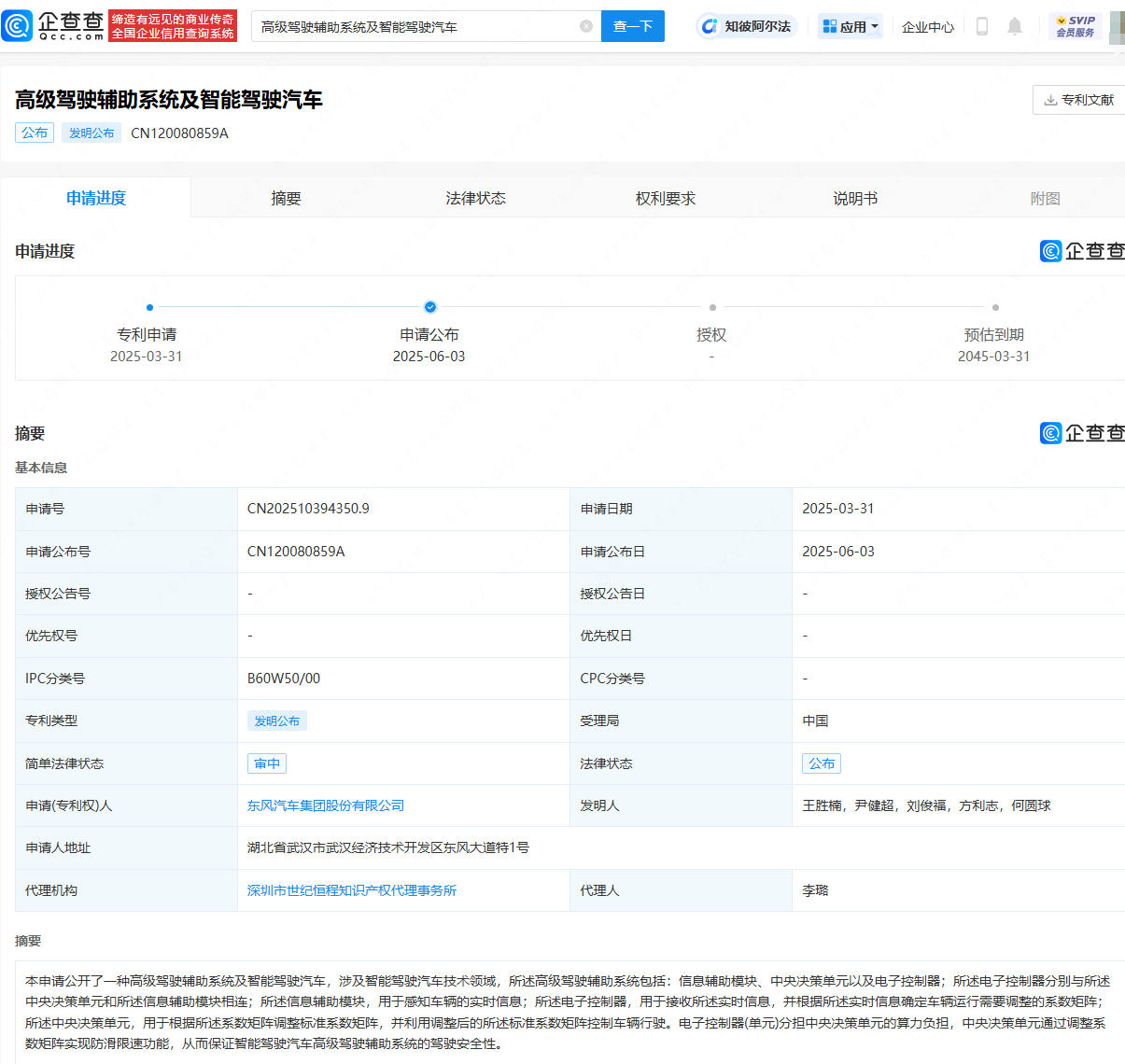Open 东风汽车集团股份有限公司 applicant link
1125x1064 pixels.
[326, 805]
